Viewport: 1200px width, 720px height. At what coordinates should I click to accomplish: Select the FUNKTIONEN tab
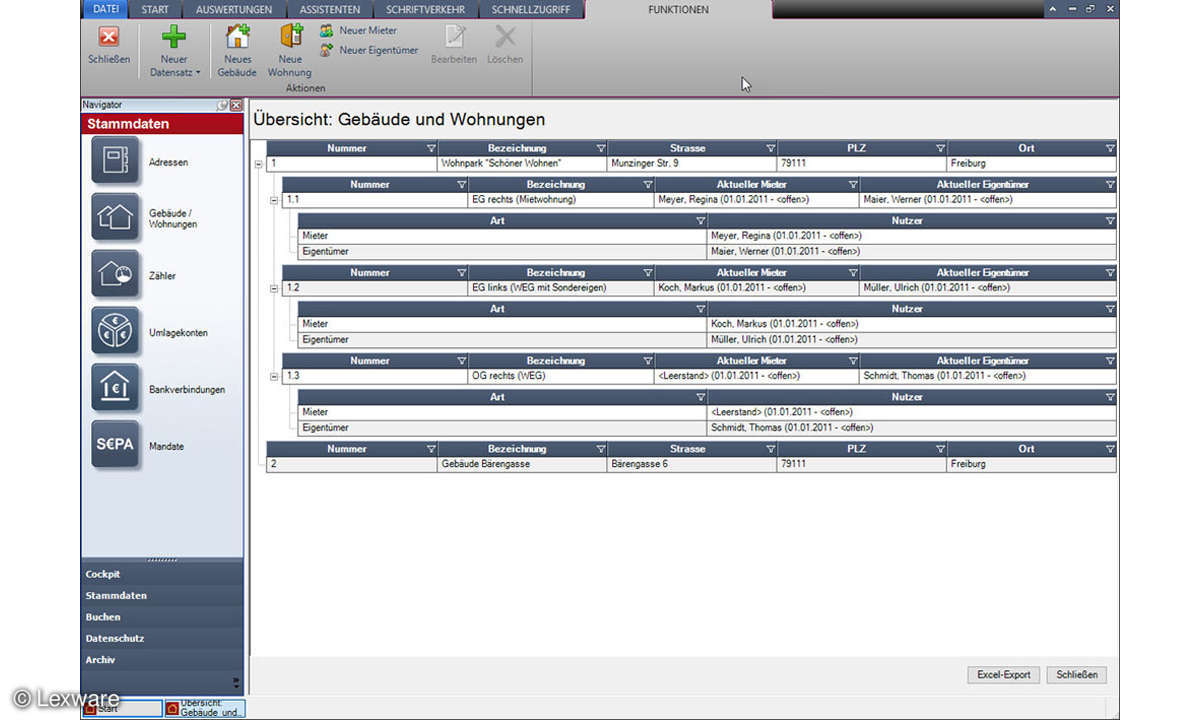pos(678,10)
